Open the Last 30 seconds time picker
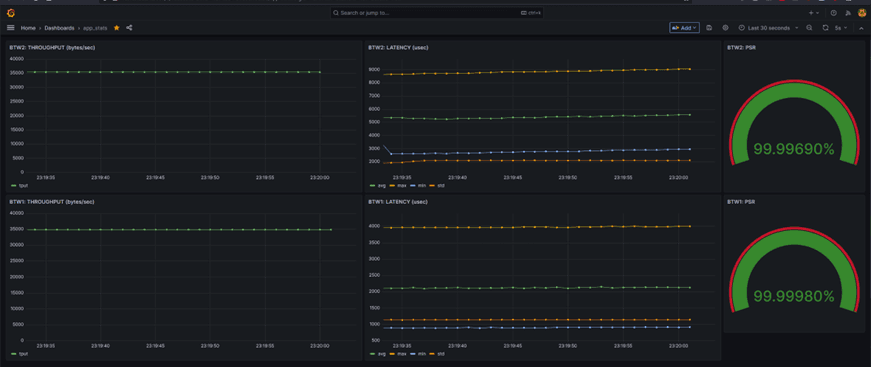 pos(768,28)
